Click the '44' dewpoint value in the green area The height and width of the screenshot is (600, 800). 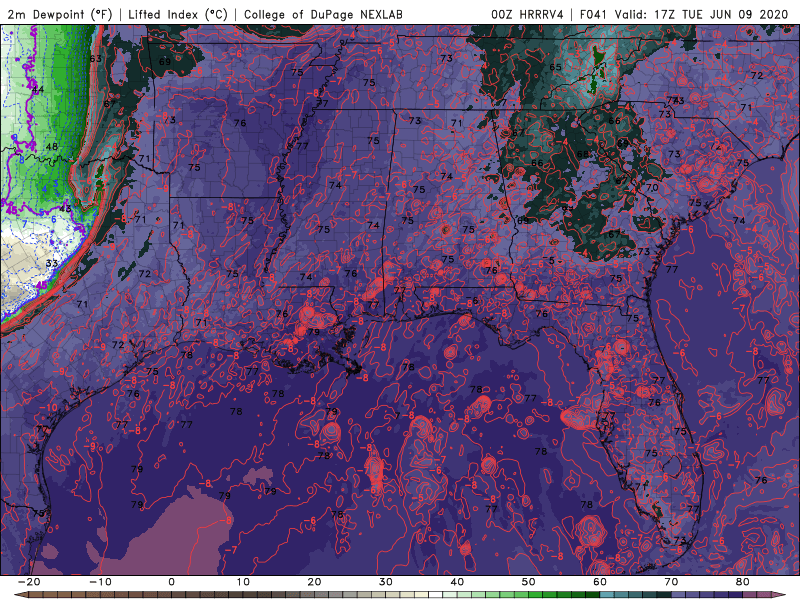pyautogui.click(x=38, y=90)
